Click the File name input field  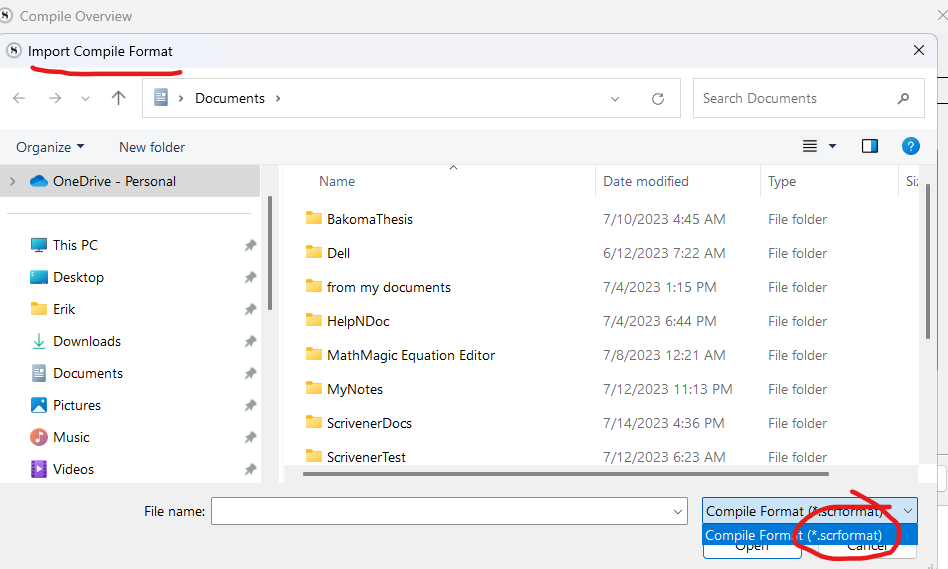[441, 511]
